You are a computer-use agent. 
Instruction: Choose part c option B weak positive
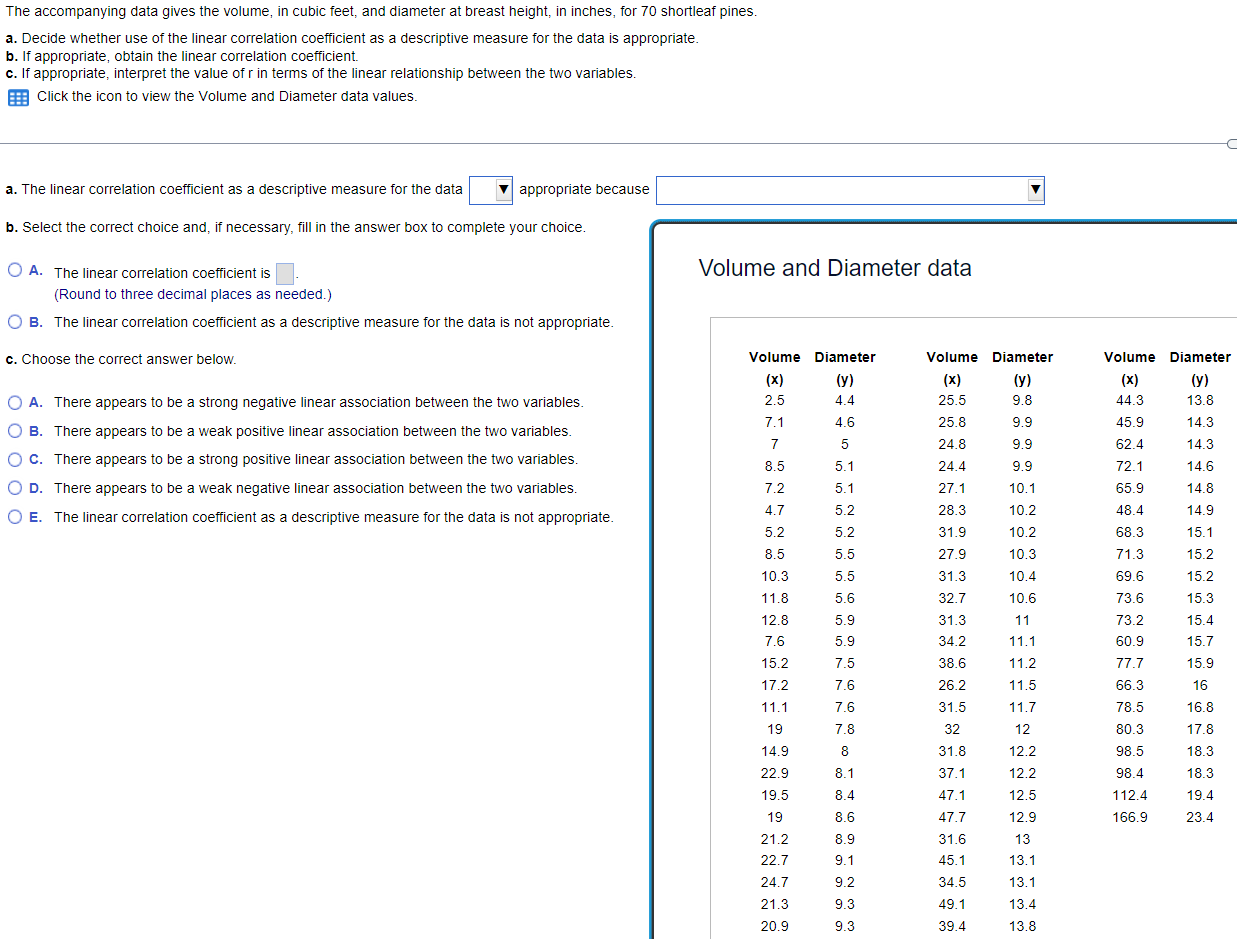pyautogui.click(x=15, y=431)
